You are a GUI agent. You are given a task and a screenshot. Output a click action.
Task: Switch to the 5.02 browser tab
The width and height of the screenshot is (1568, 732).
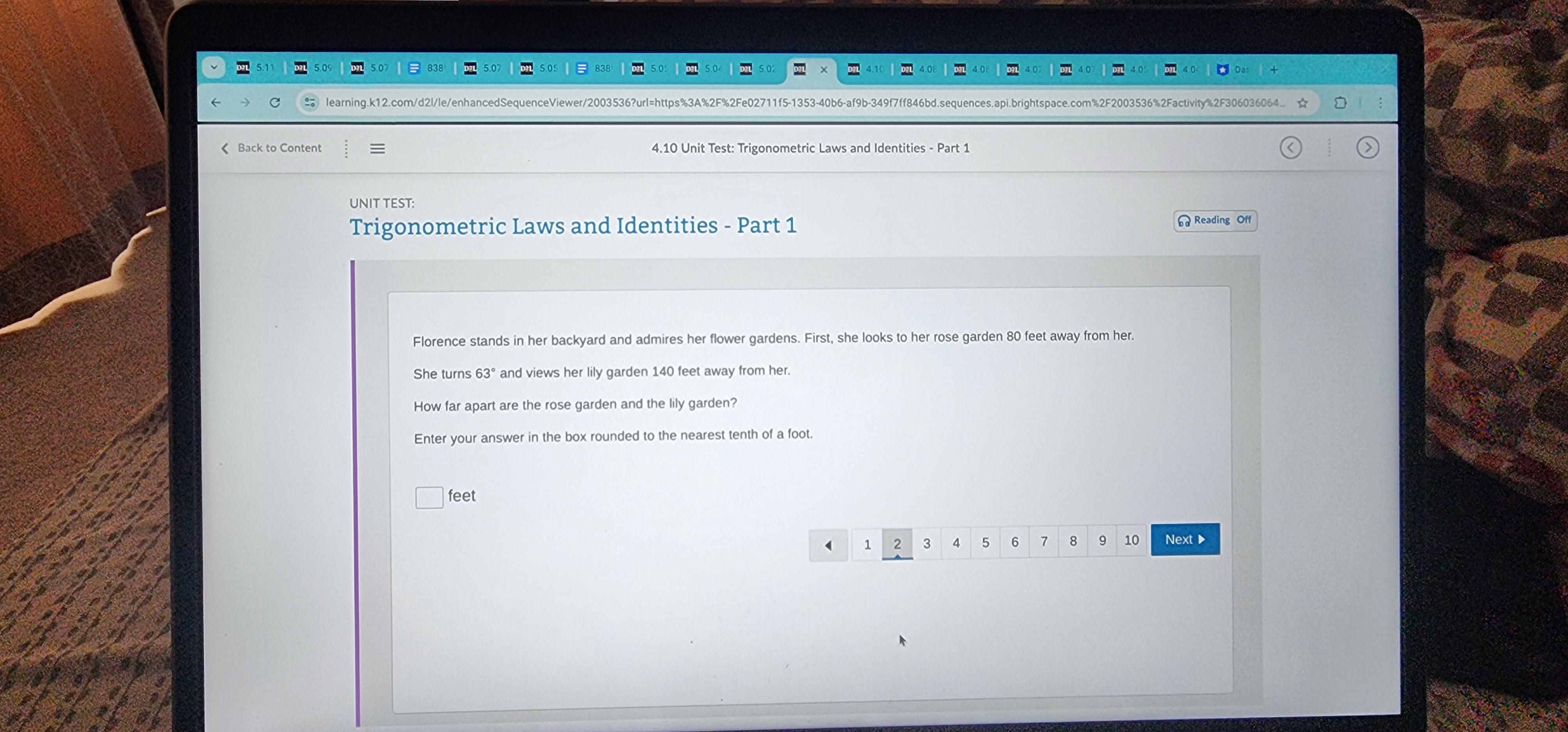tap(757, 69)
